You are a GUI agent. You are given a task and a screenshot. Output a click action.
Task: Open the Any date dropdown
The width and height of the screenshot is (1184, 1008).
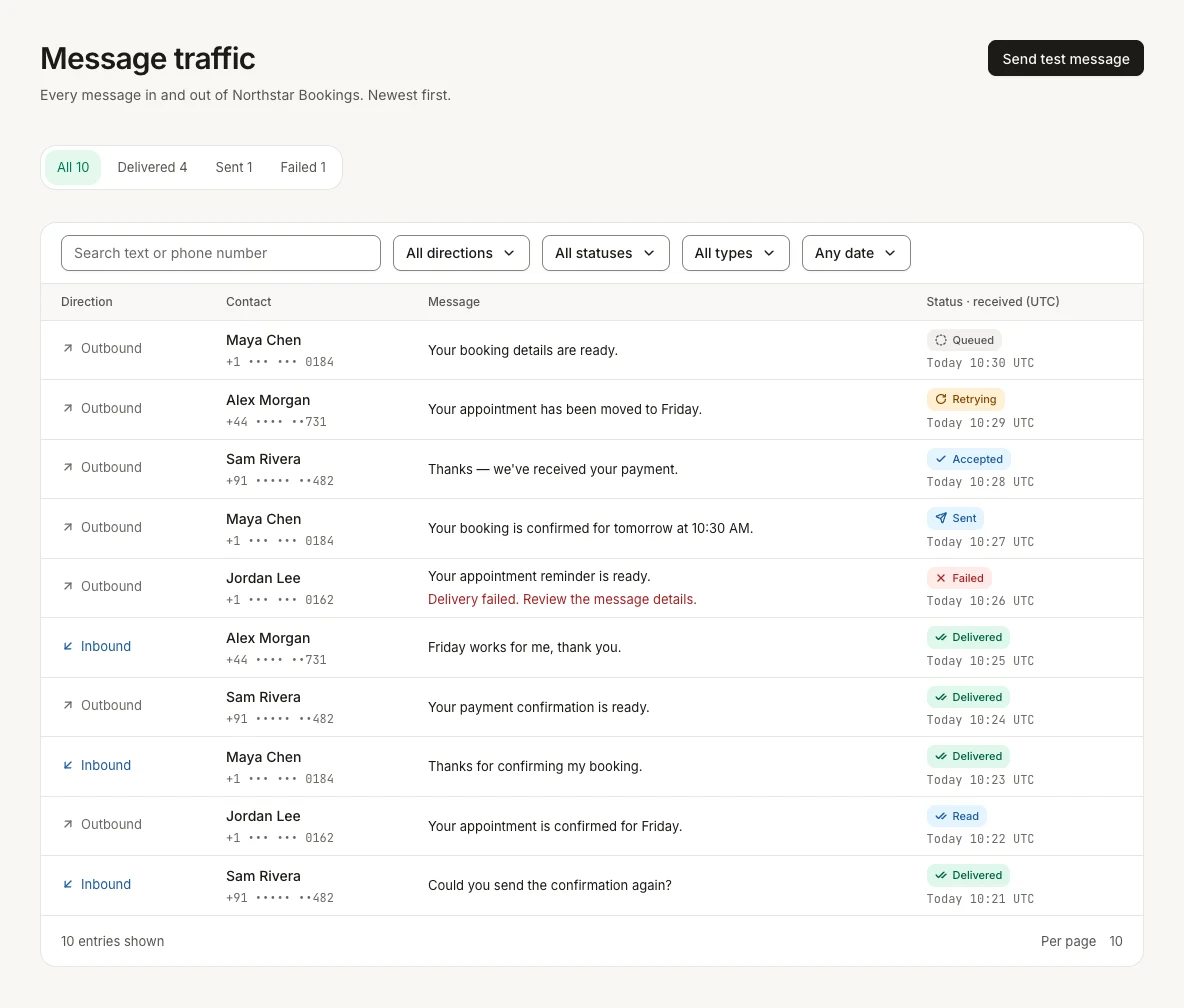(856, 253)
